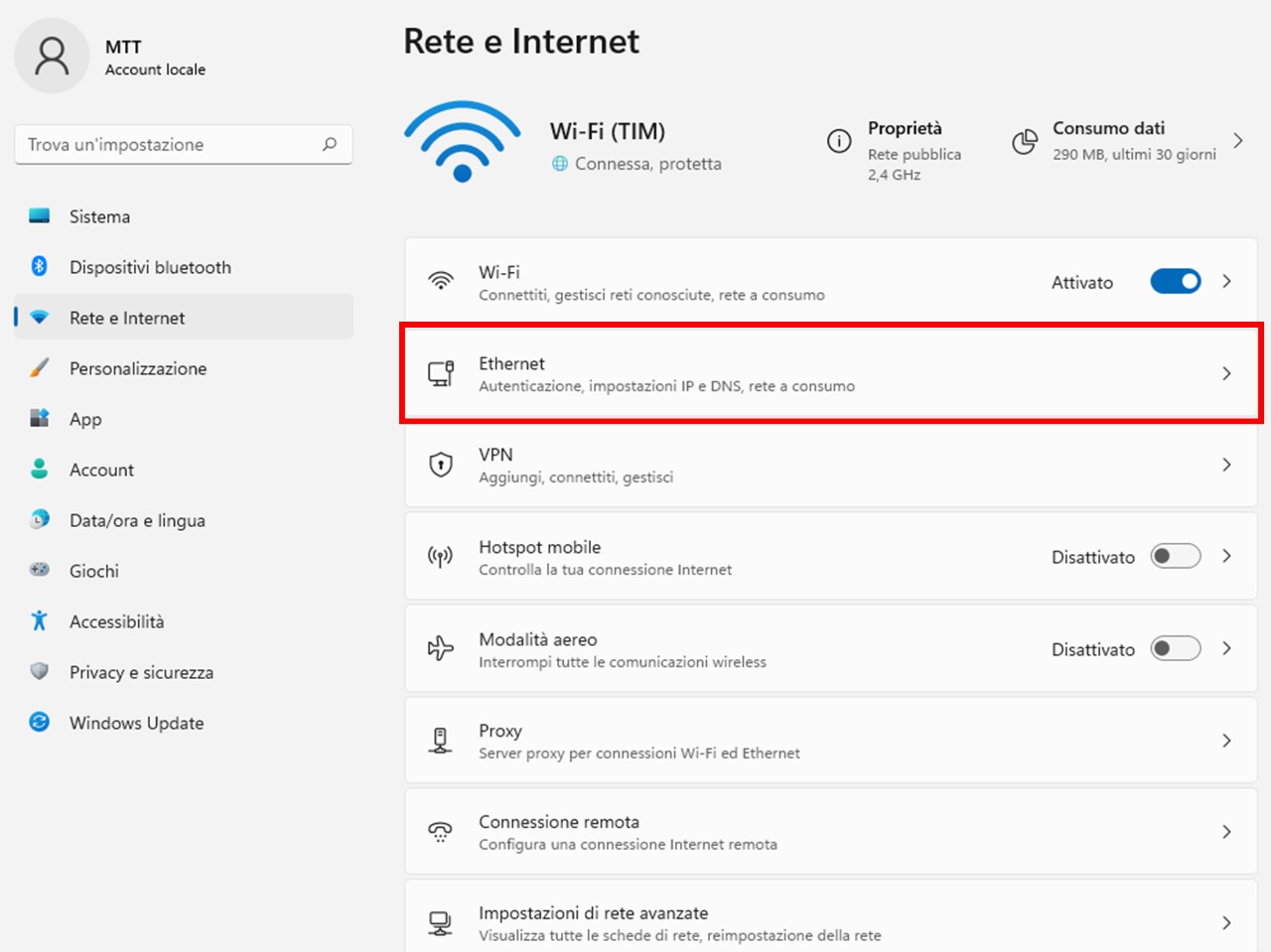
Task: Expand the Ethernet settings chevron
Action: coord(1227,373)
